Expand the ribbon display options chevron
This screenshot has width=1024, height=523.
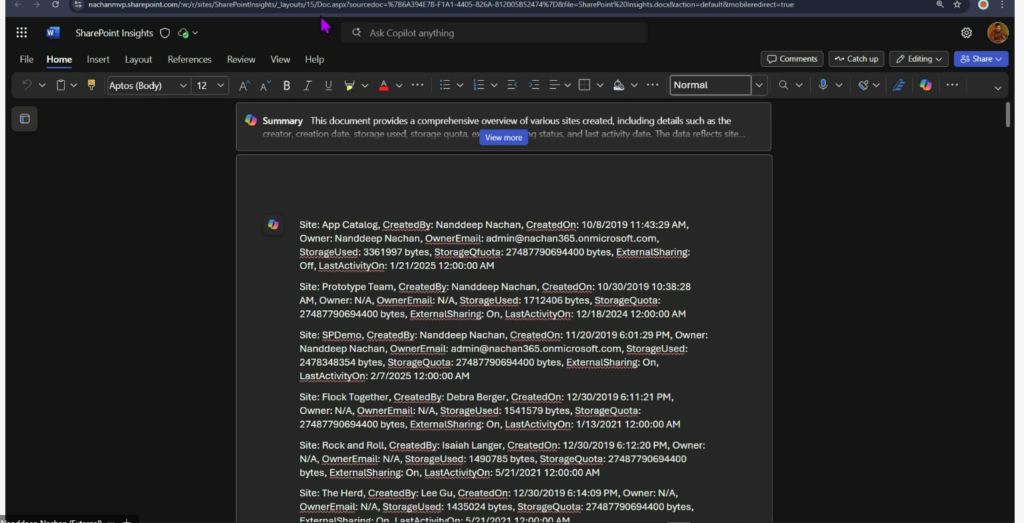pyautogui.click(x=997, y=87)
